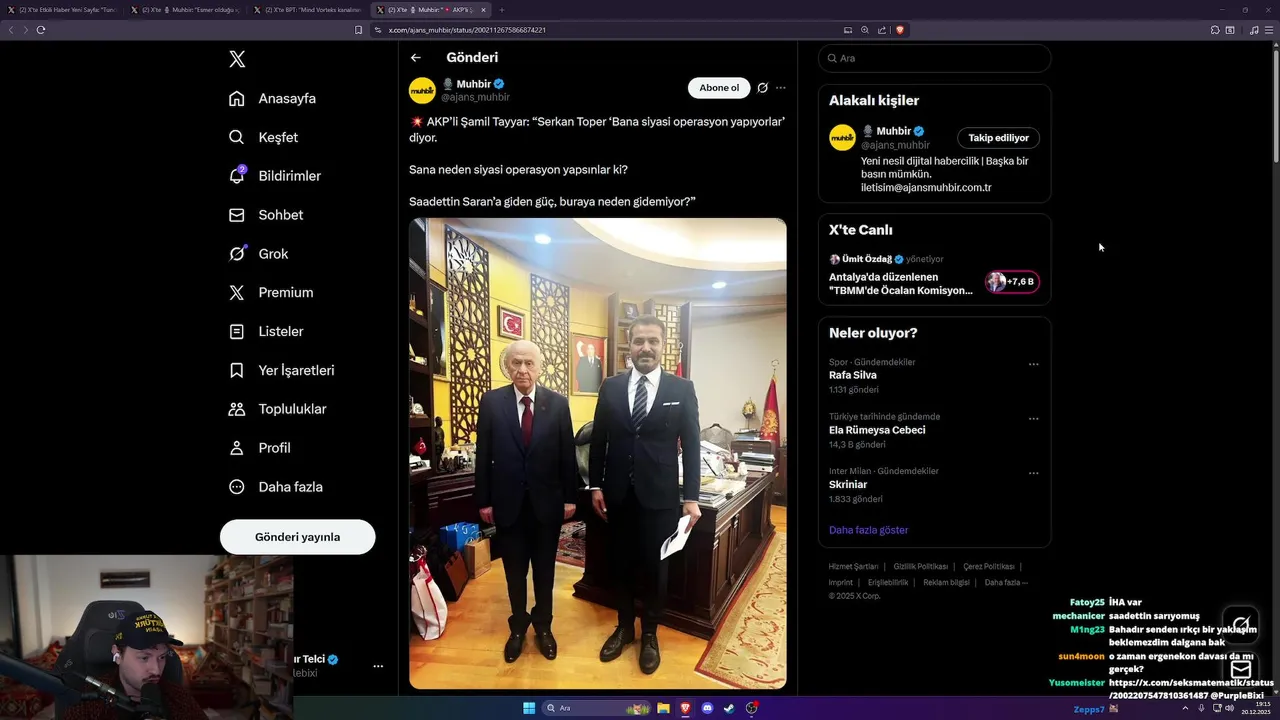Click the Gönderi yayınla button

click(297, 537)
